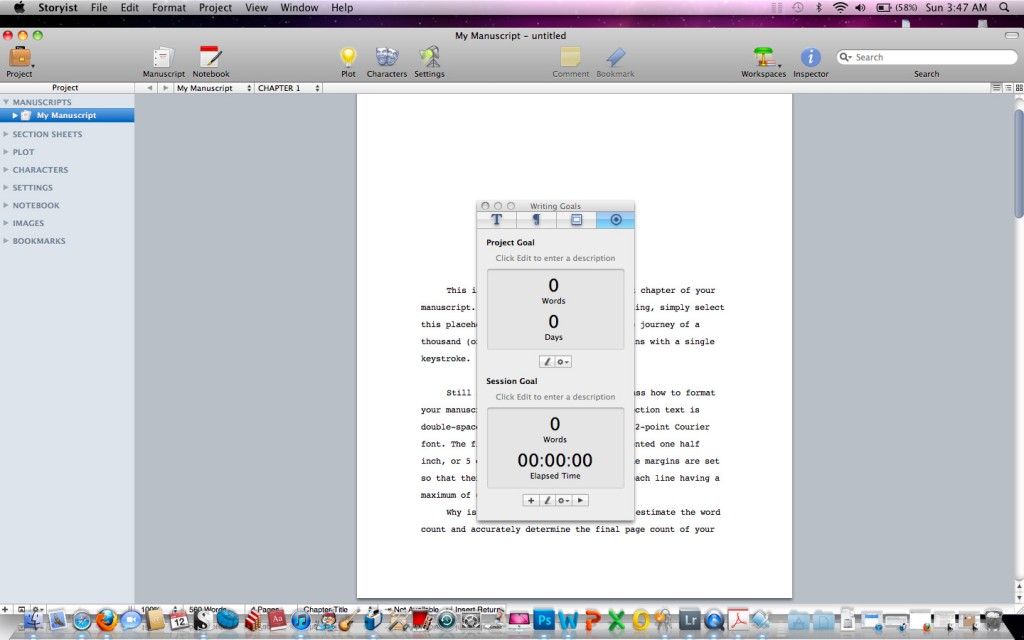Click the Bookmark toolbar icon

point(615,57)
